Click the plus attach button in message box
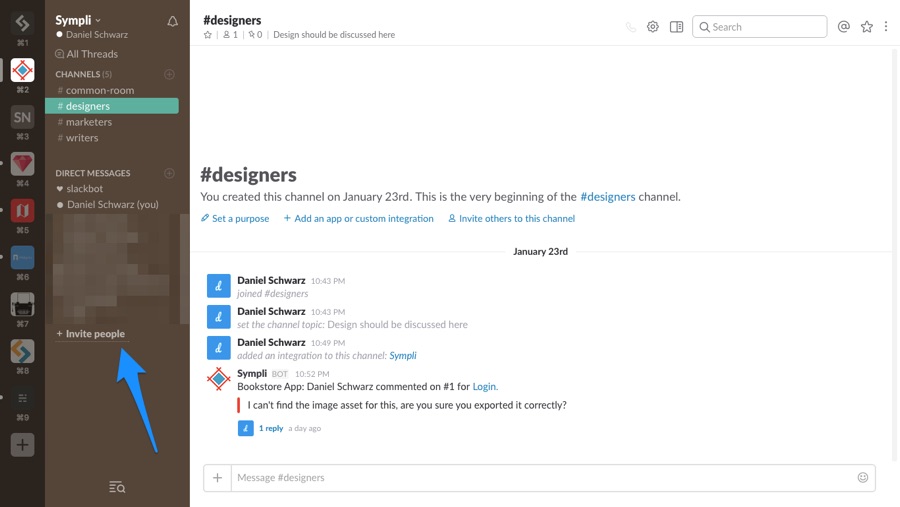Image resolution: width=900 pixels, height=507 pixels. pos(218,478)
